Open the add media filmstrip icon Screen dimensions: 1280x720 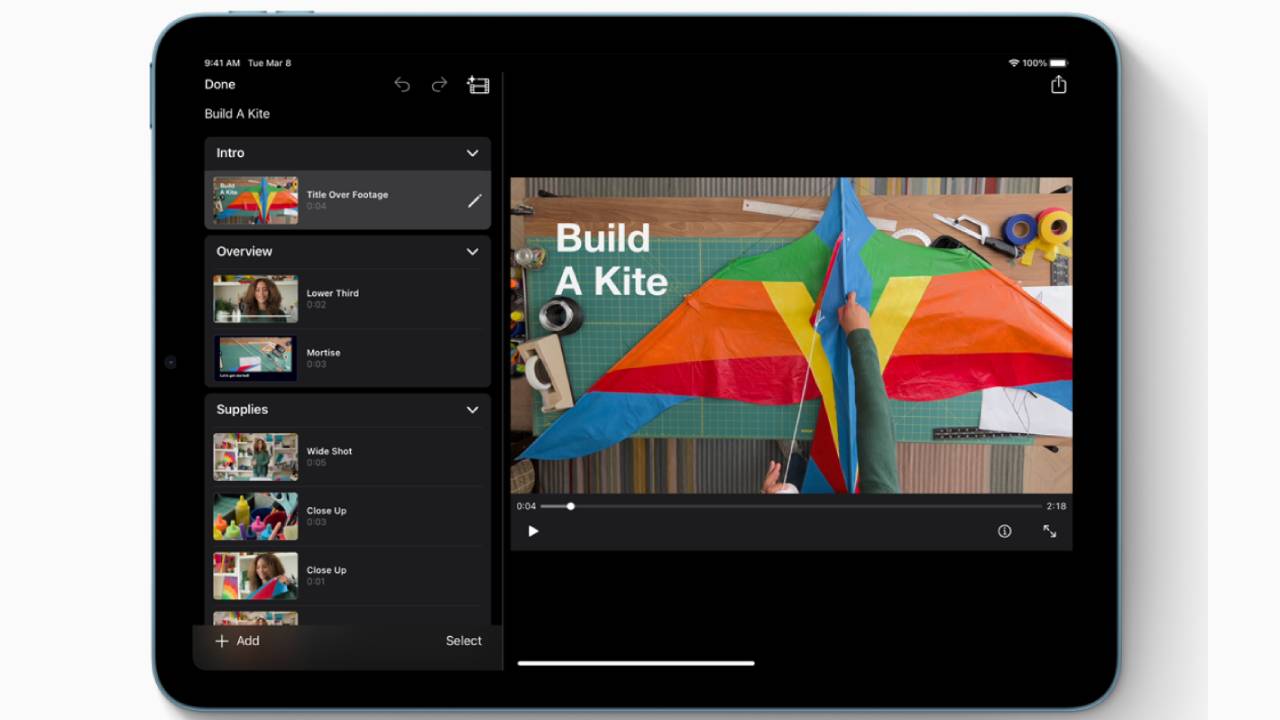pos(478,85)
